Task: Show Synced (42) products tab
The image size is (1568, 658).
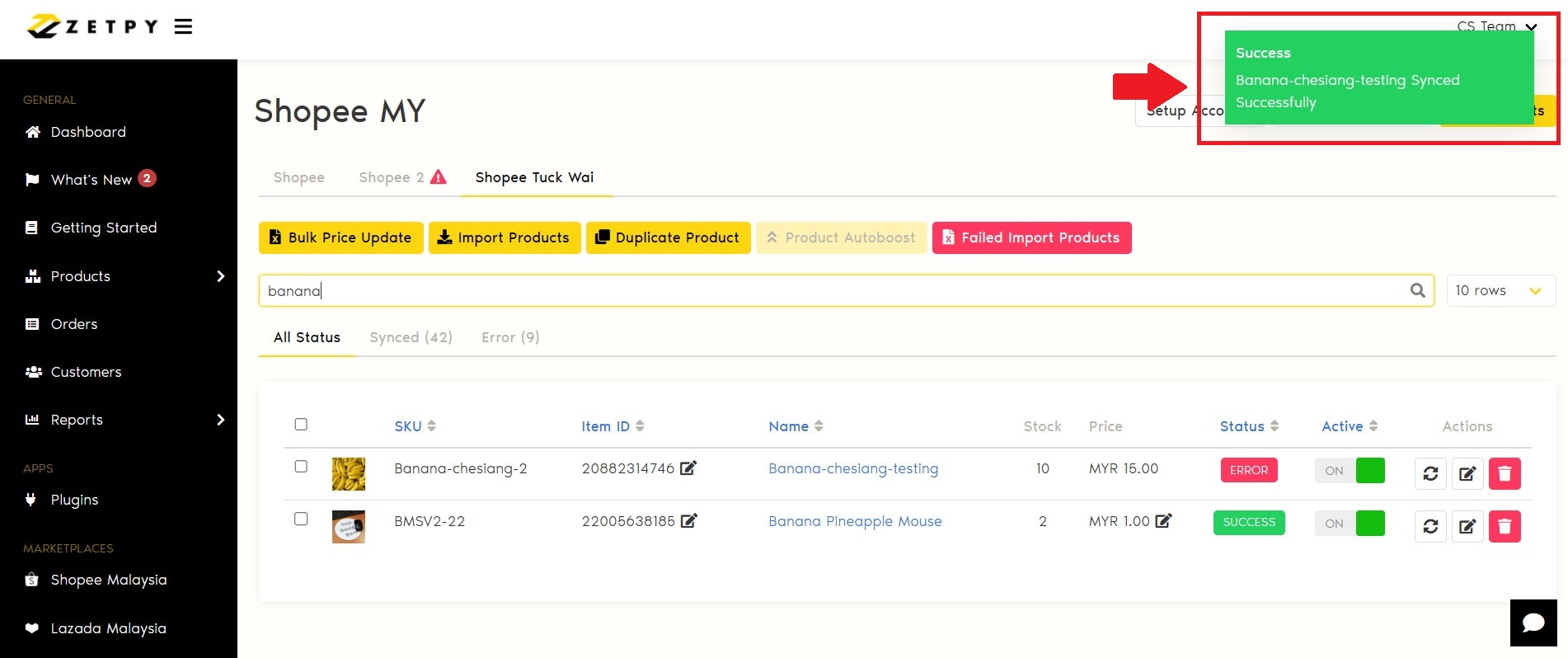Action: click(411, 337)
